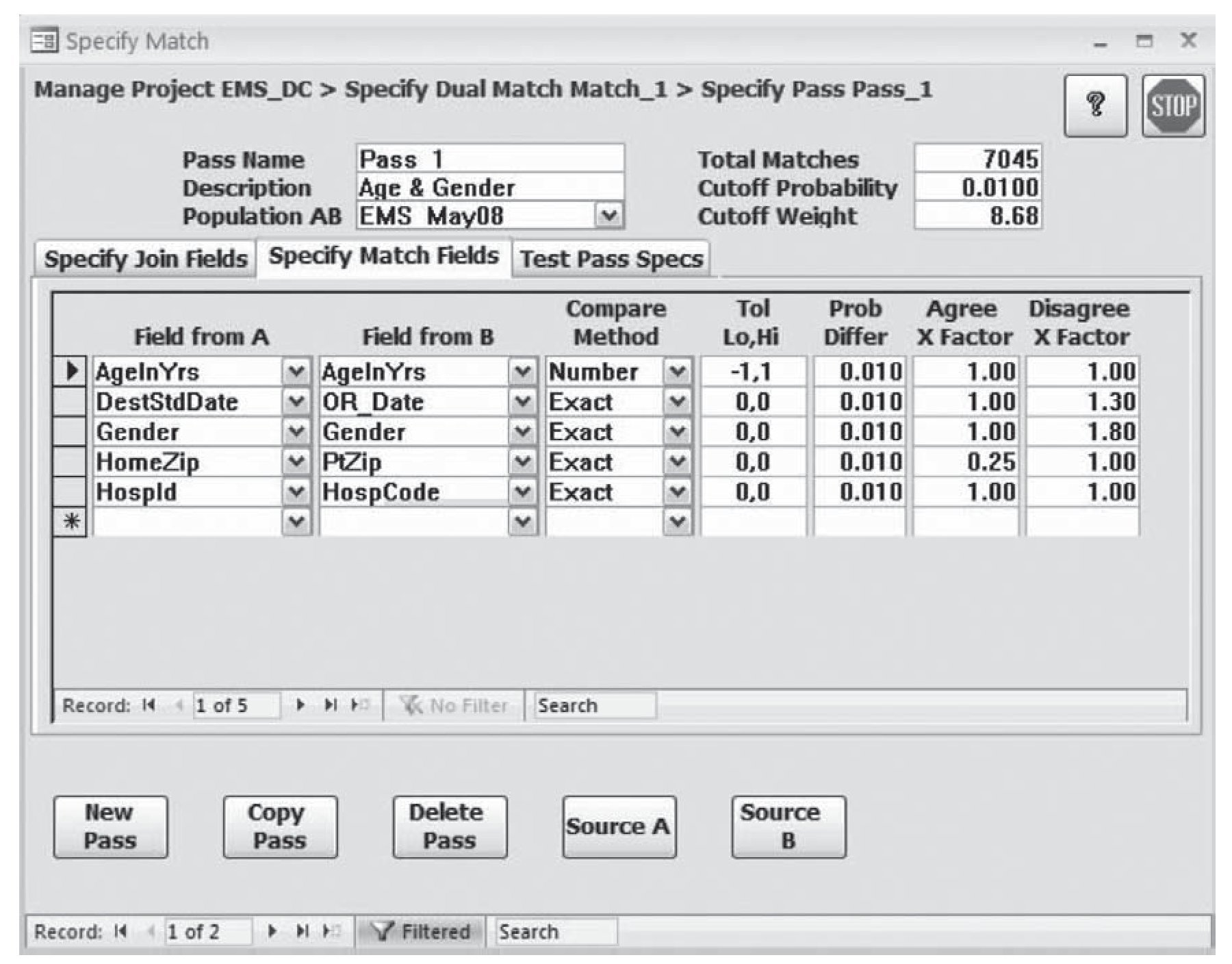Image resolution: width=1232 pixels, height=964 pixels.
Task: Click the Delete Pass button
Action: tap(450, 826)
